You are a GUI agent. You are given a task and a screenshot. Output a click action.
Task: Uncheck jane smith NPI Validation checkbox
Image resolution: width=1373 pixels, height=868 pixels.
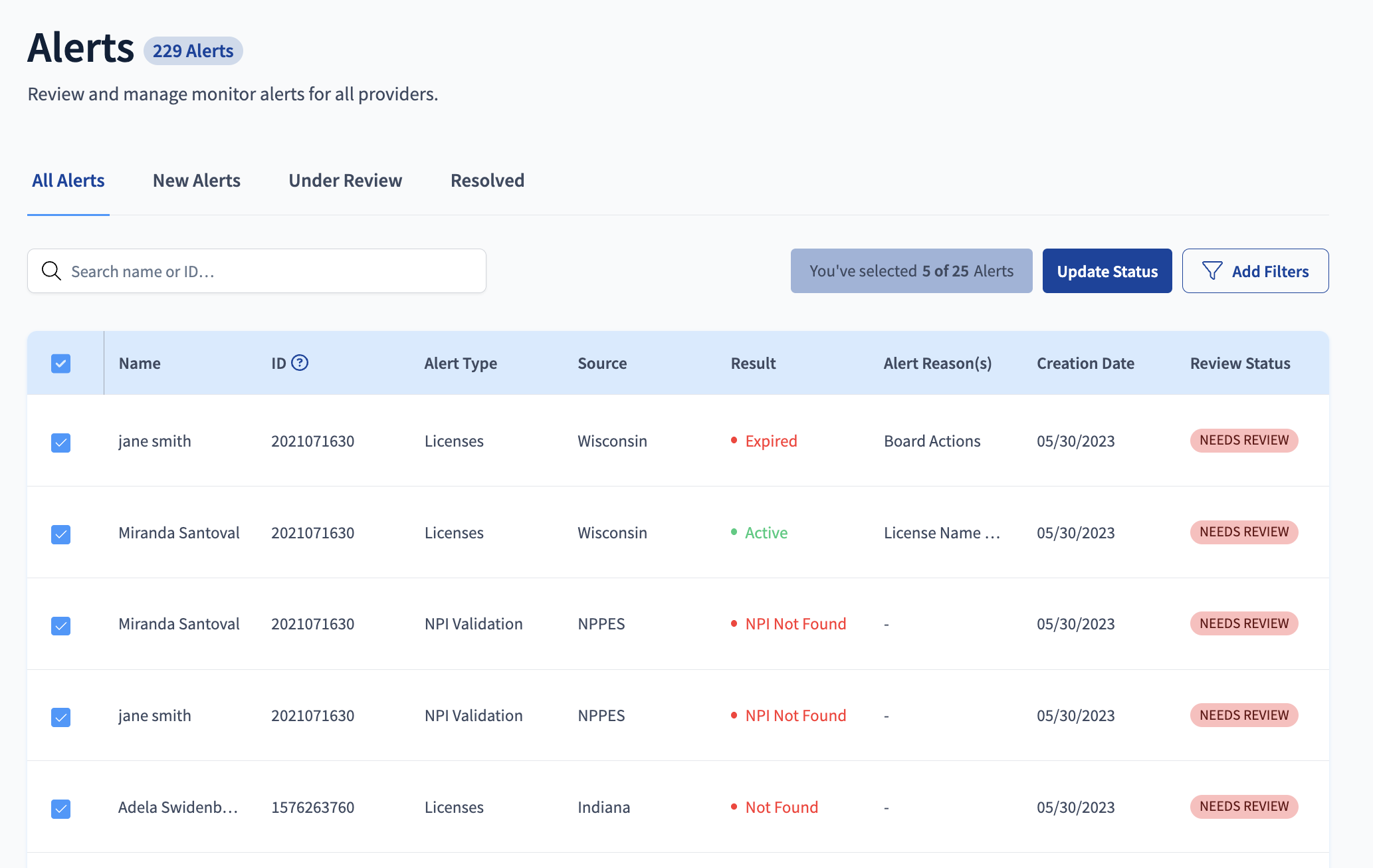click(60, 717)
